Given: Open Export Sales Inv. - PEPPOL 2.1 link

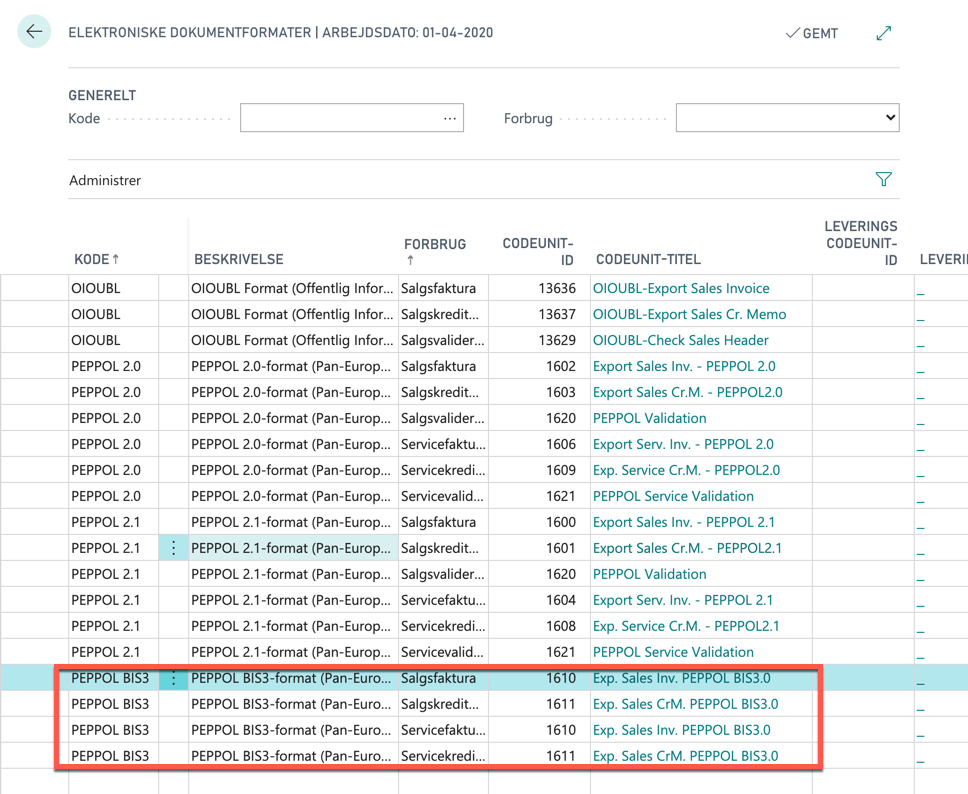Looking at the screenshot, I should 683,522.
